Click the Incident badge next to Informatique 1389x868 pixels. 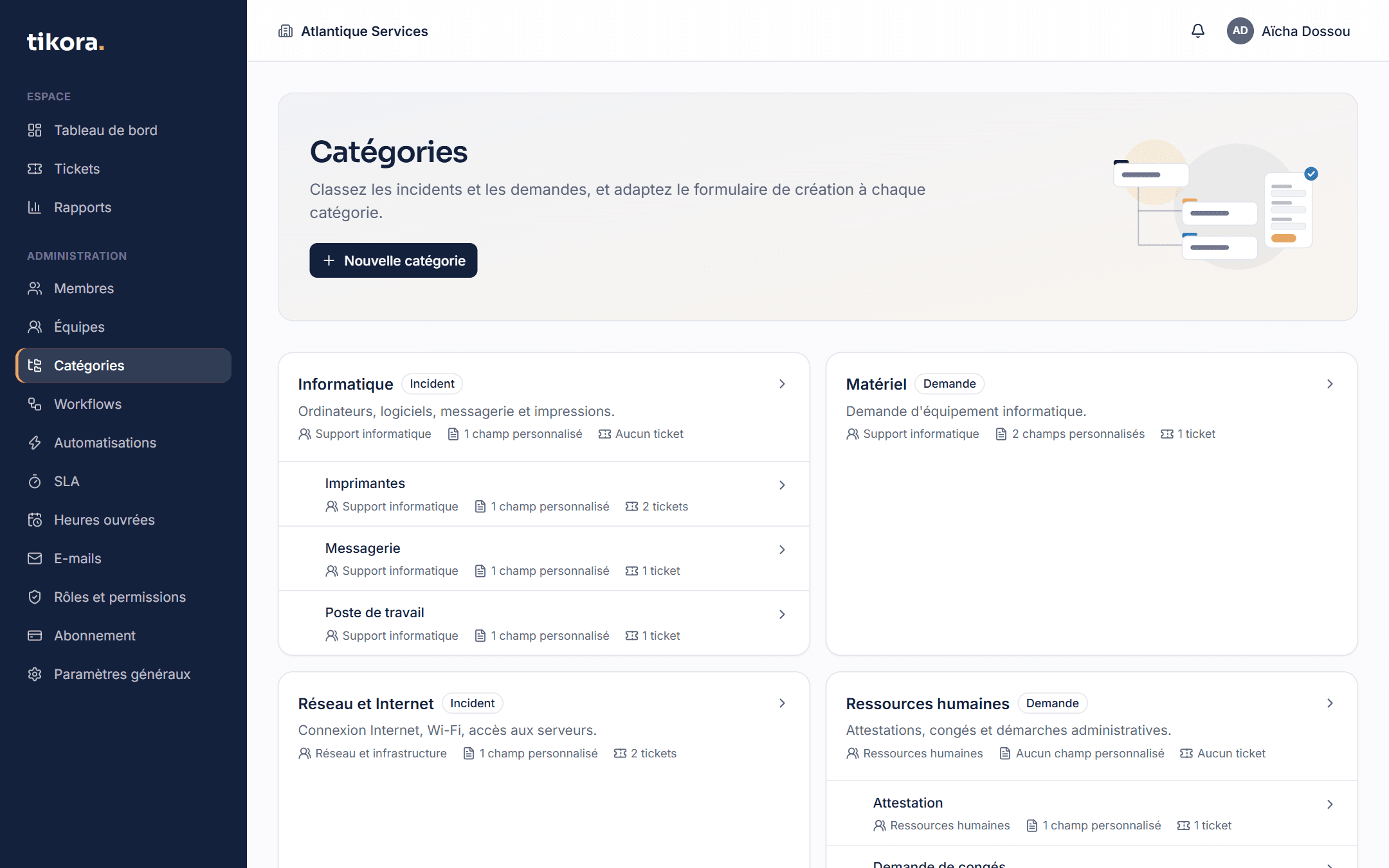[432, 384]
